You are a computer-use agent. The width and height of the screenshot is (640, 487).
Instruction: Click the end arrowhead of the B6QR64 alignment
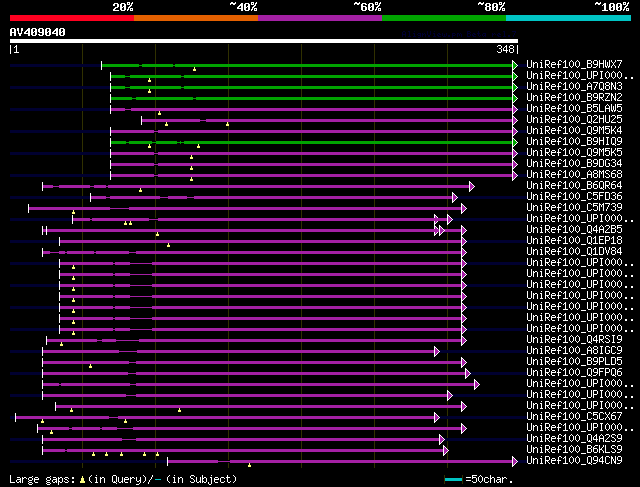pyautogui.click(x=472, y=187)
